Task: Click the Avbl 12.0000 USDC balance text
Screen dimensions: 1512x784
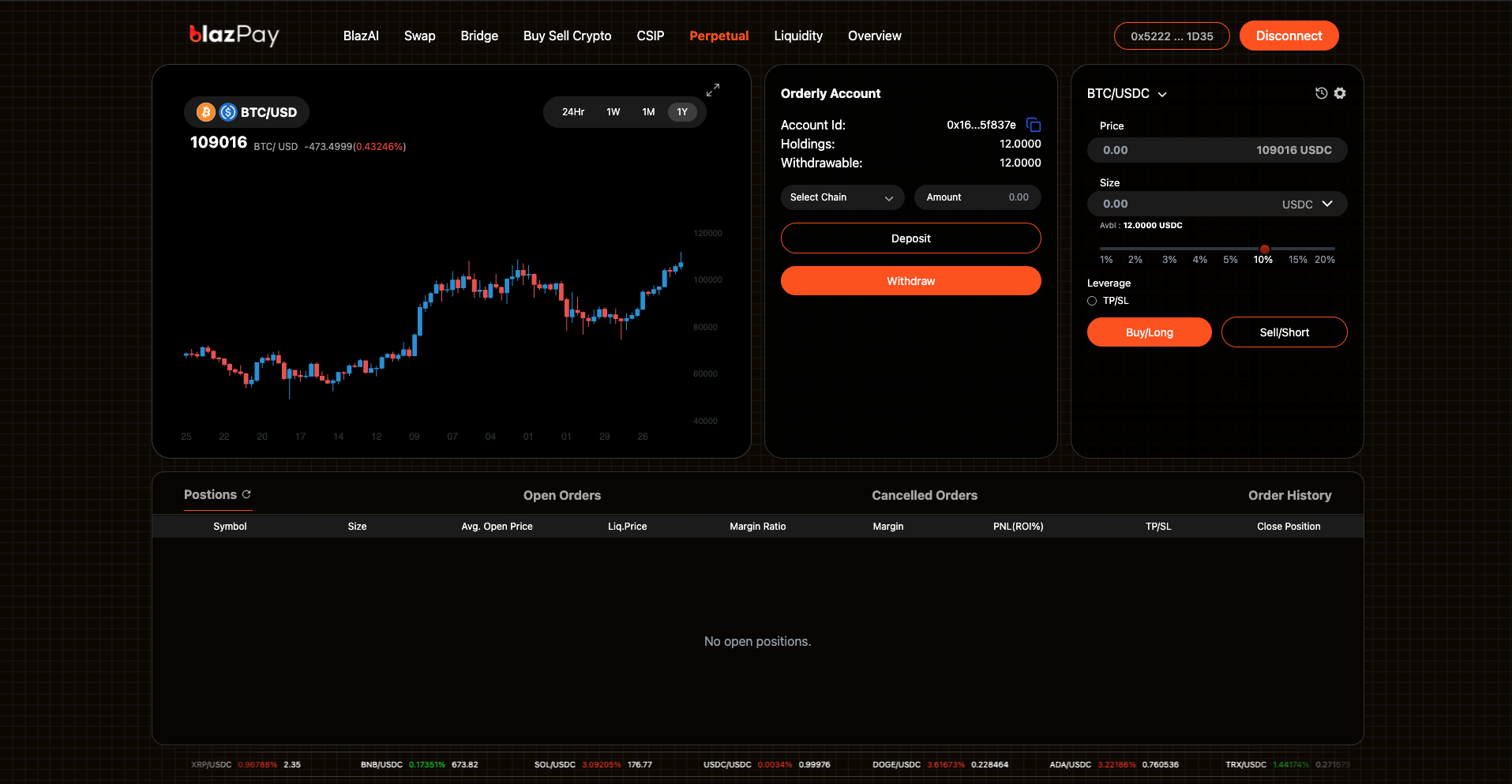Action: pos(1141,226)
